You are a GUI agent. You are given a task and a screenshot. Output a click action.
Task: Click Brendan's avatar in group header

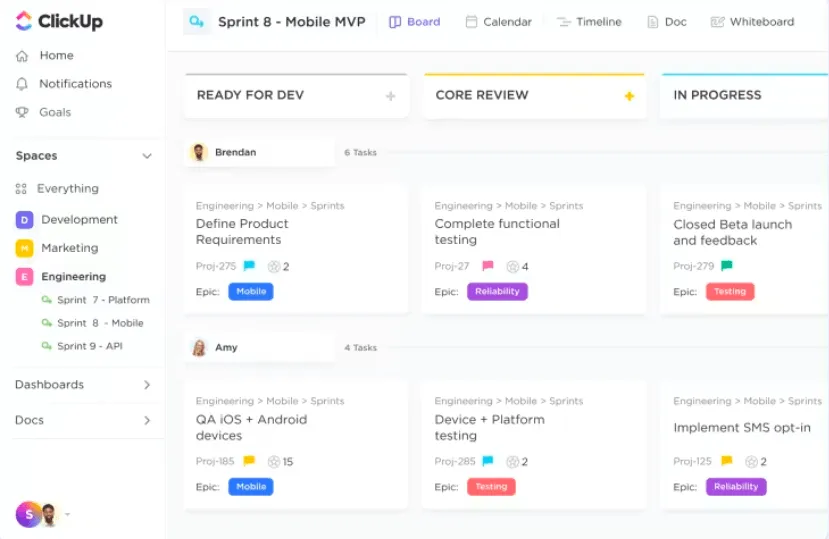[199, 152]
